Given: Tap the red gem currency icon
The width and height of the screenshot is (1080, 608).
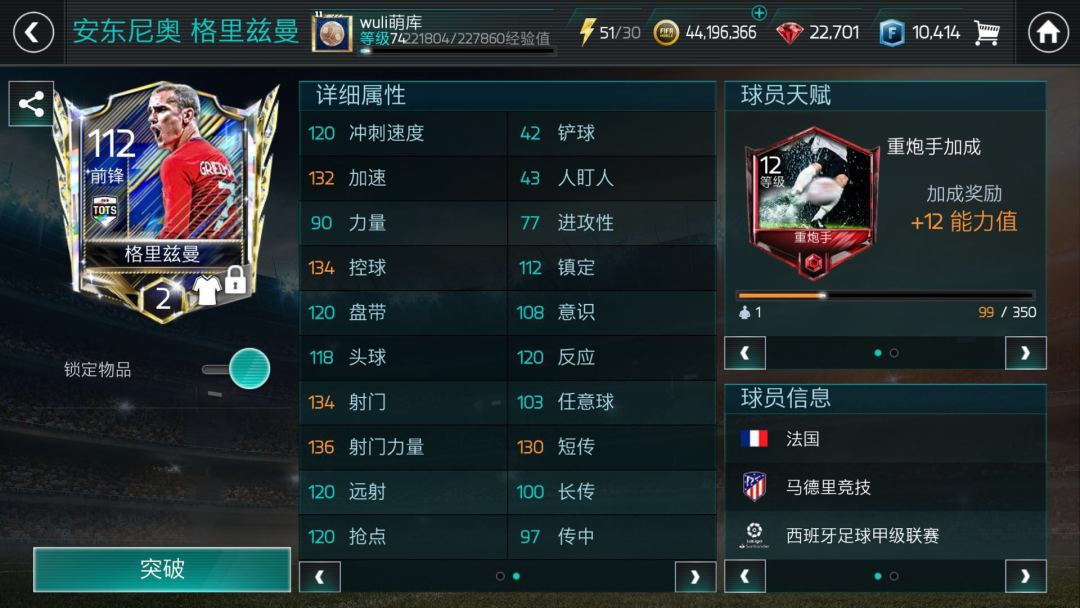Looking at the screenshot, I should [789, 32].
